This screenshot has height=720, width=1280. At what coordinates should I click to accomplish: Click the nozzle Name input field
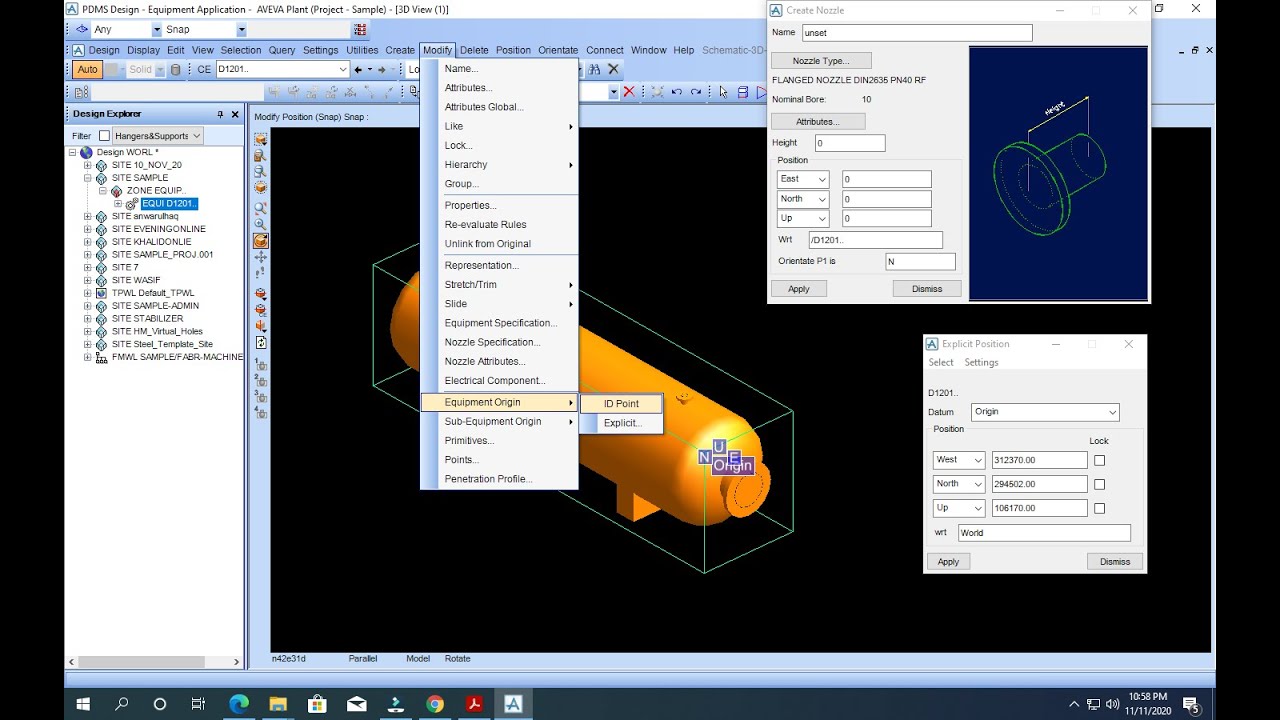click(916, 33)
